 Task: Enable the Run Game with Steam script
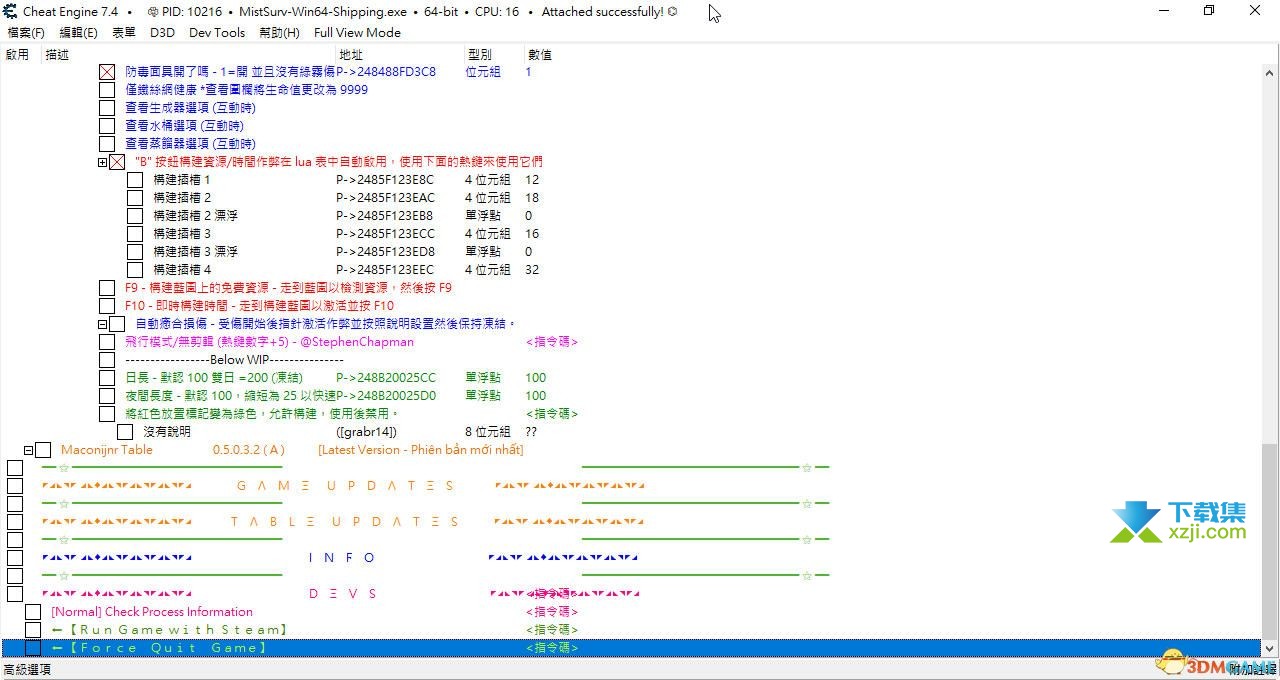point(33,630)
